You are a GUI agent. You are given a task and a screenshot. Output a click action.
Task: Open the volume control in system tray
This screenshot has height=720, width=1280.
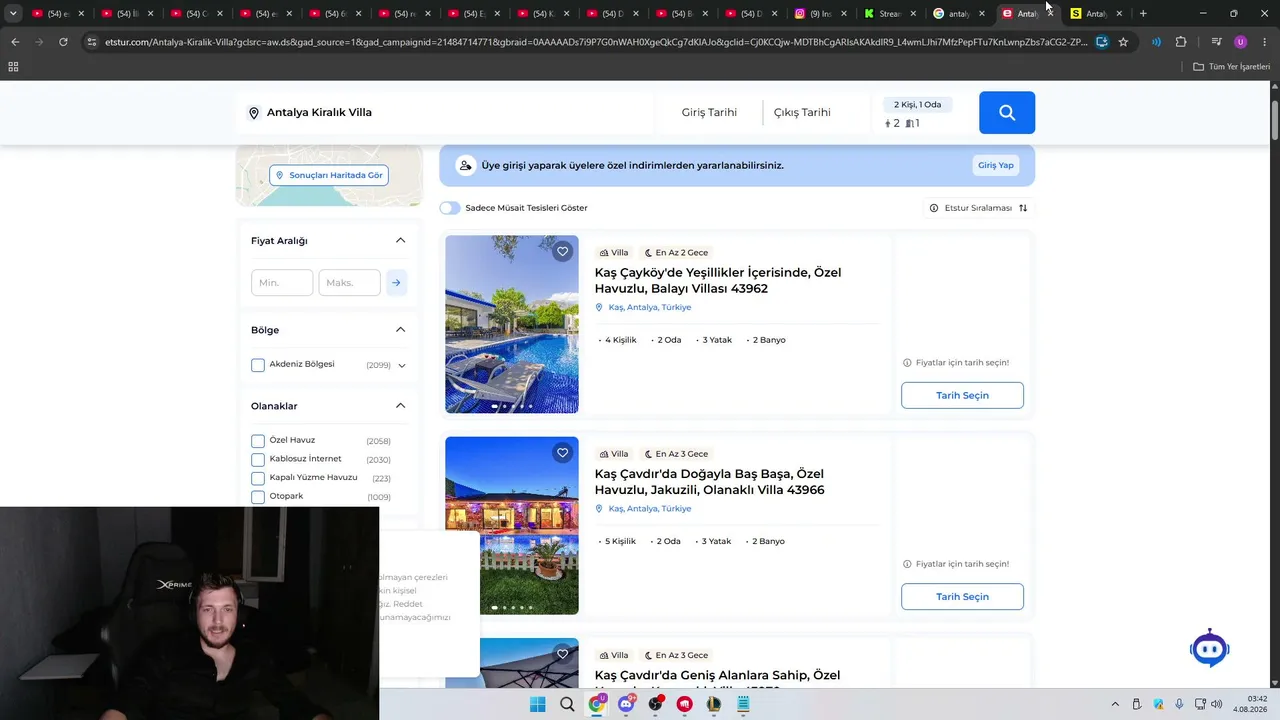1217,704
